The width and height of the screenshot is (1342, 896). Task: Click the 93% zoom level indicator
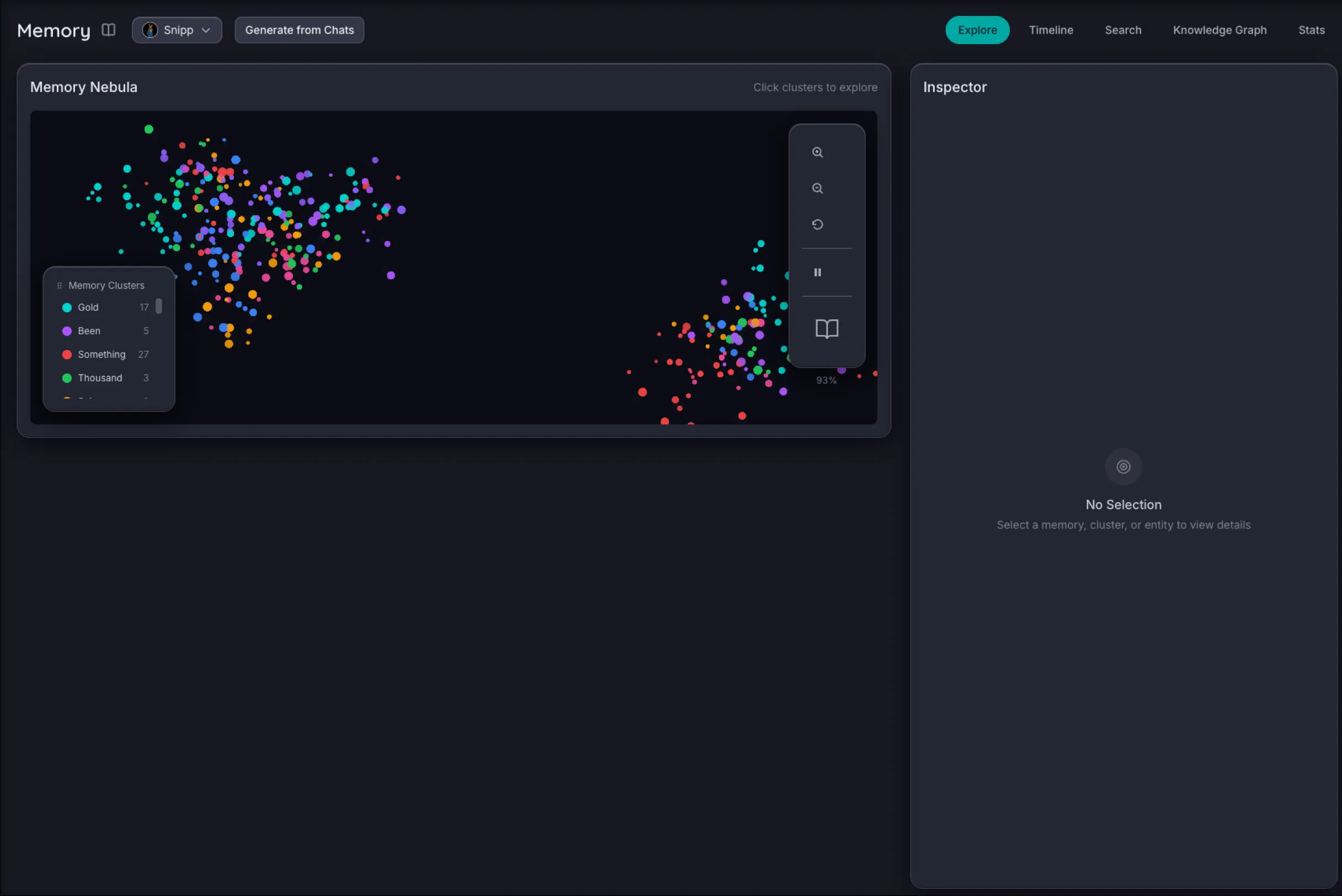tap(826, 380)
